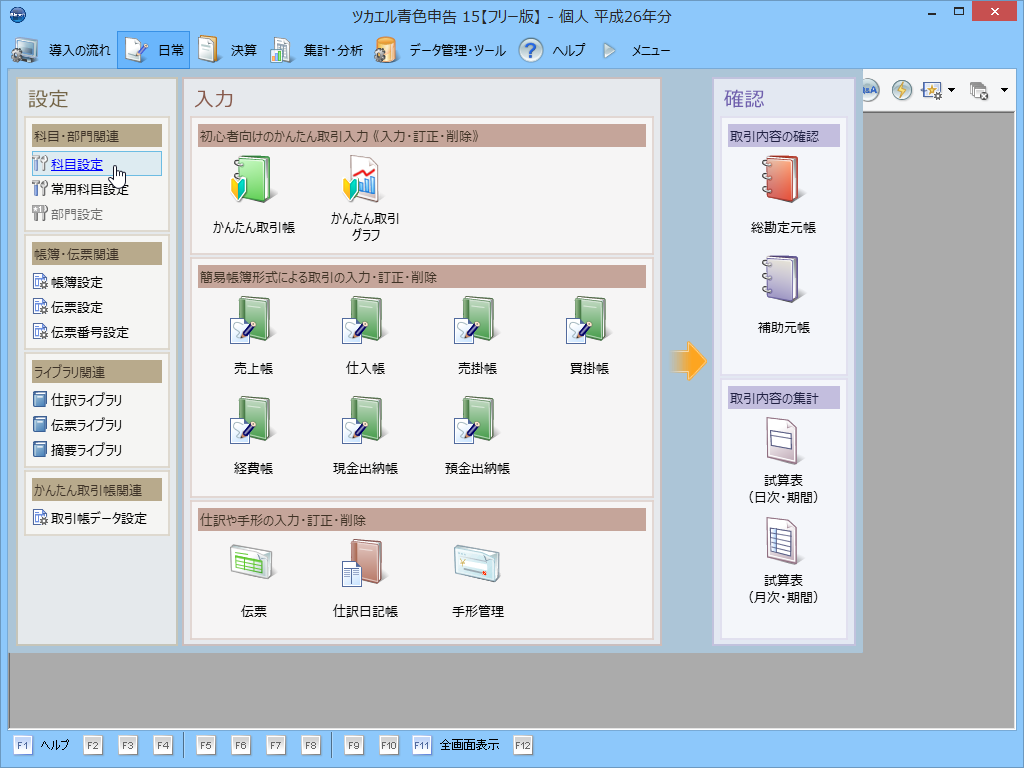Click the F5 function key button

[x=206, y=745]
